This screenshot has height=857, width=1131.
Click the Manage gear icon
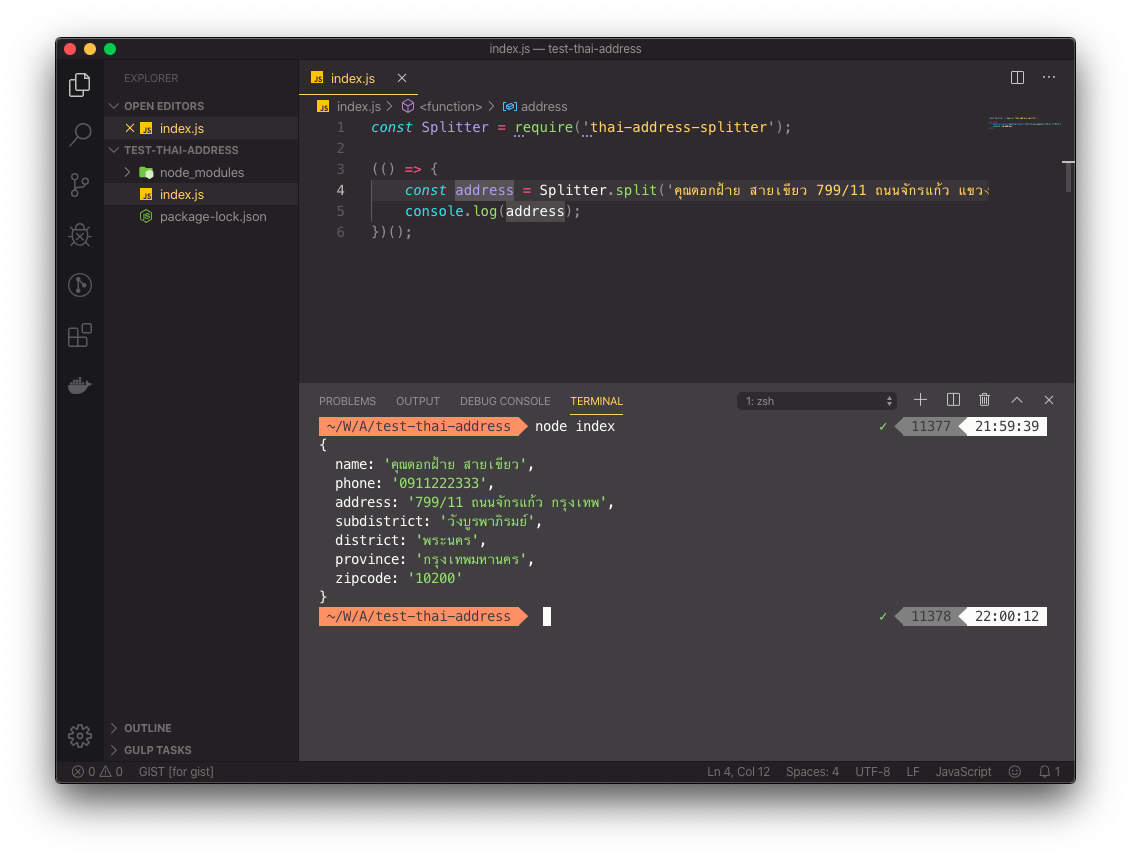(x=80, y=736)
